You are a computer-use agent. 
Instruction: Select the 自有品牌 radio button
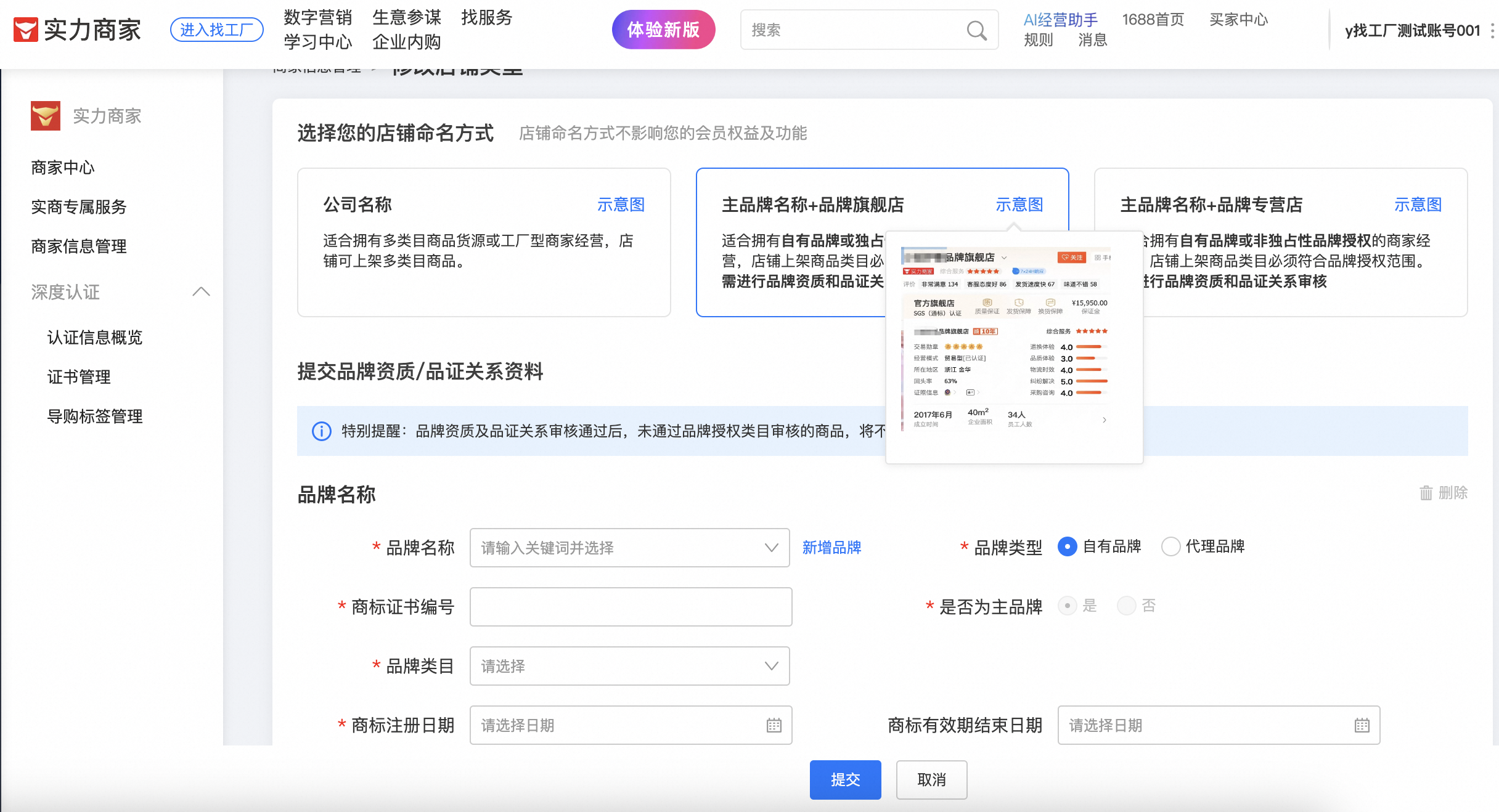(x=1067, y=546)
